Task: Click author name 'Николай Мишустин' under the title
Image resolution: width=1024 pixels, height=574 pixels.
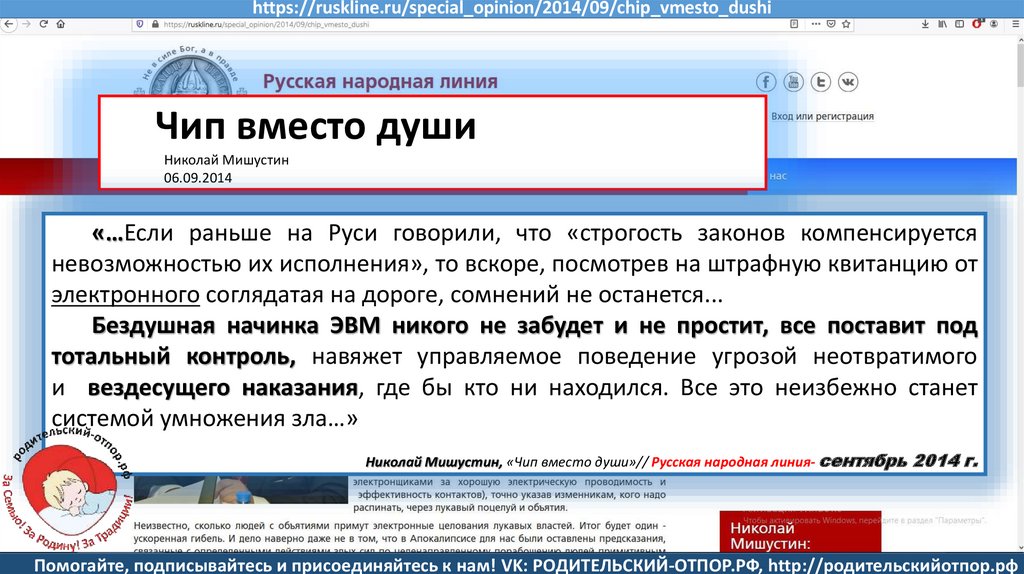Action: click(226, 160)
